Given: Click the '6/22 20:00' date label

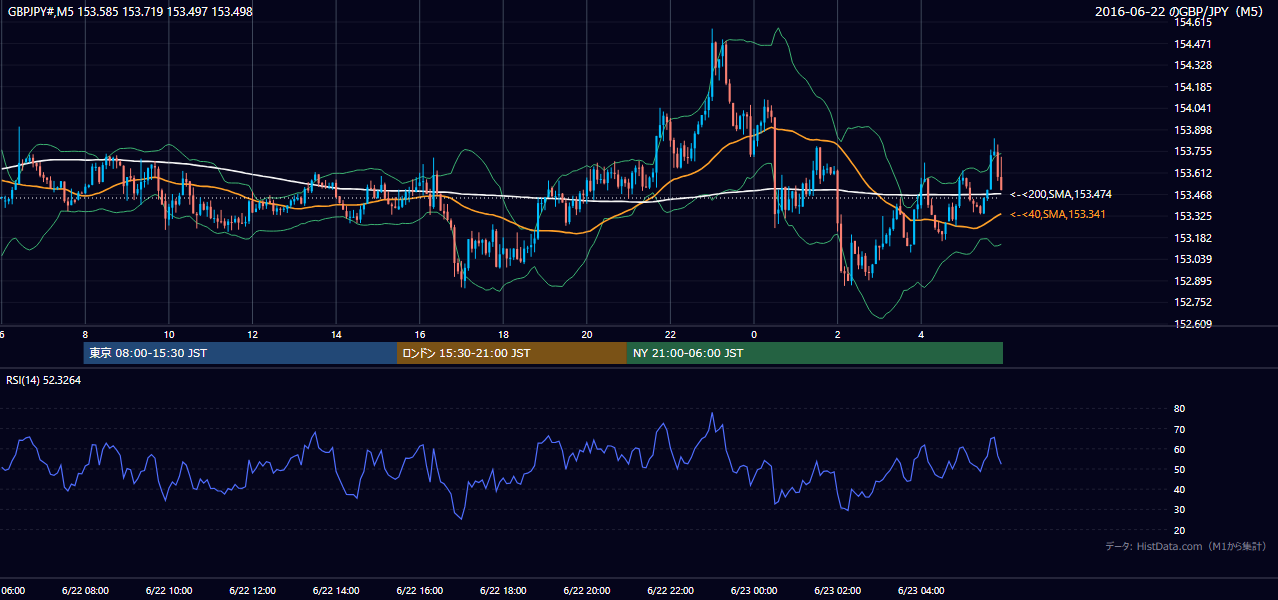Looking at the screenshot, I should pos(586,590).
